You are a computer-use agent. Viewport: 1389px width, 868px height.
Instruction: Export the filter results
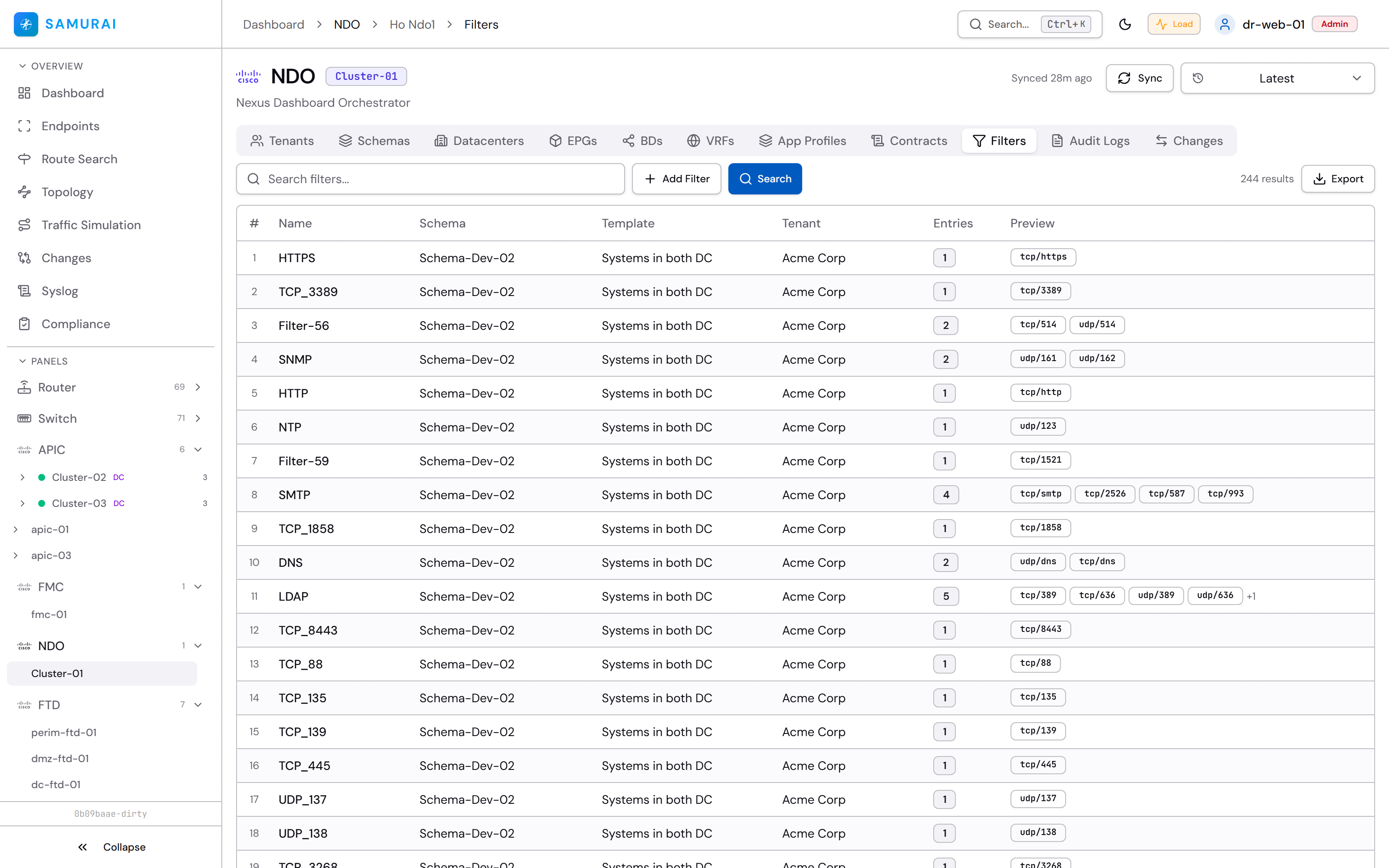pos(1338,179)
